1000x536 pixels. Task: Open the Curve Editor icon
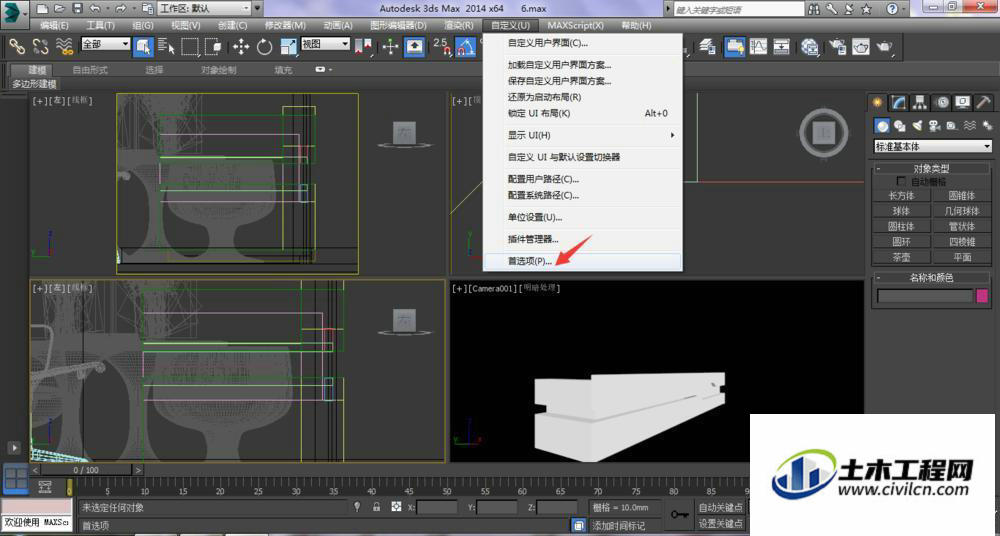pos(758,46)
